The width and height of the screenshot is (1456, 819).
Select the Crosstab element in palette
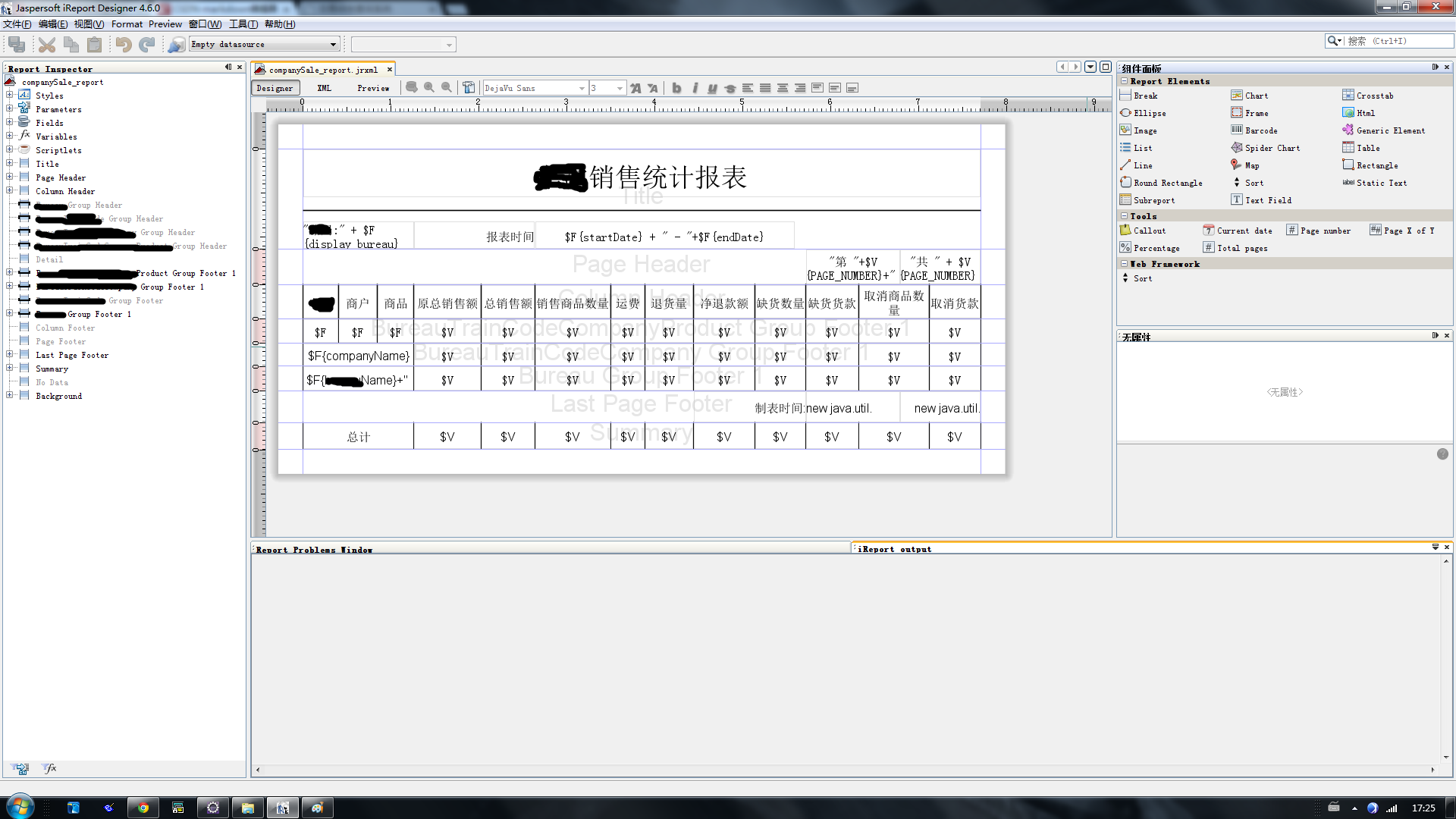click(1367, 96)
